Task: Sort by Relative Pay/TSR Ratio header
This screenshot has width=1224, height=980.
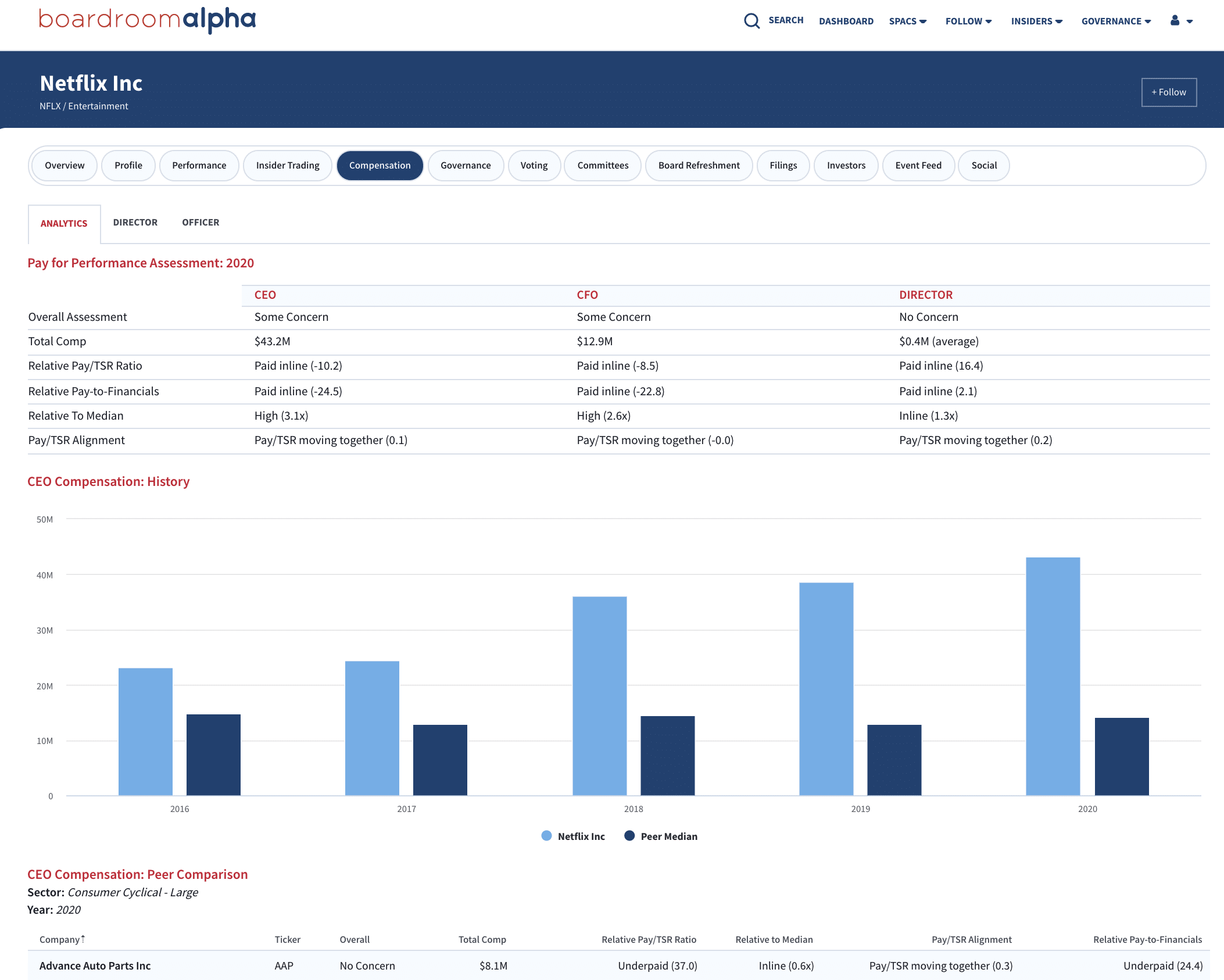Action: coord(649,939)
